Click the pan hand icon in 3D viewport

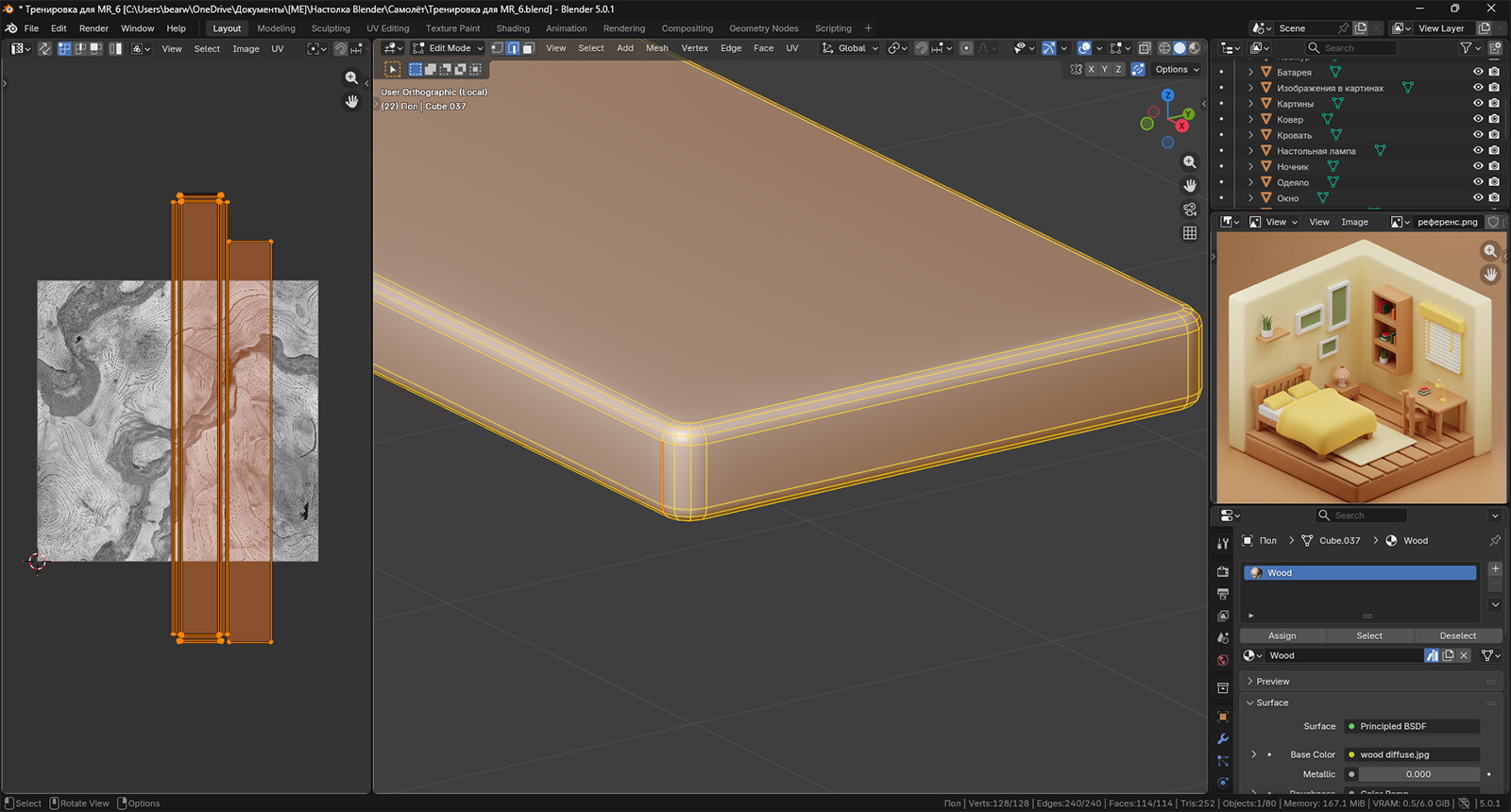click(x=1190, y=186)
